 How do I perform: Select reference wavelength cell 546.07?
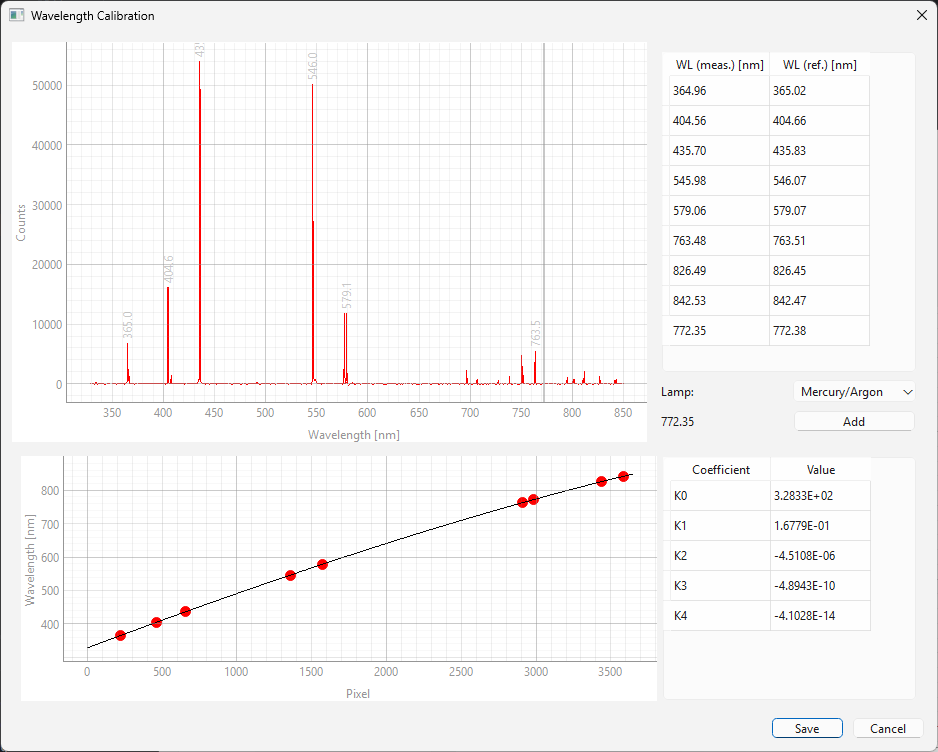[x=819, y=181]
